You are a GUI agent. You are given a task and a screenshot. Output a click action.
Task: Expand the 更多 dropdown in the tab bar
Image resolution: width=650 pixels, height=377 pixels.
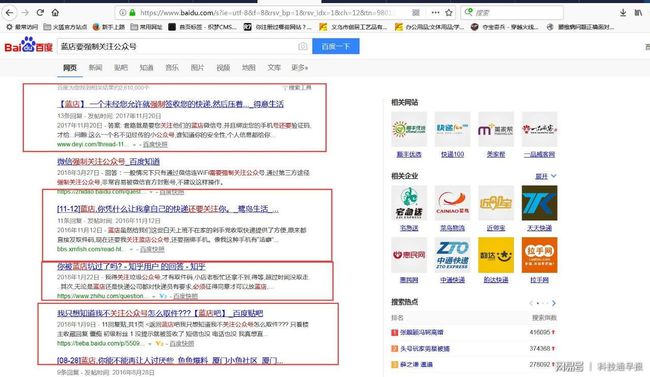(300, 67)
